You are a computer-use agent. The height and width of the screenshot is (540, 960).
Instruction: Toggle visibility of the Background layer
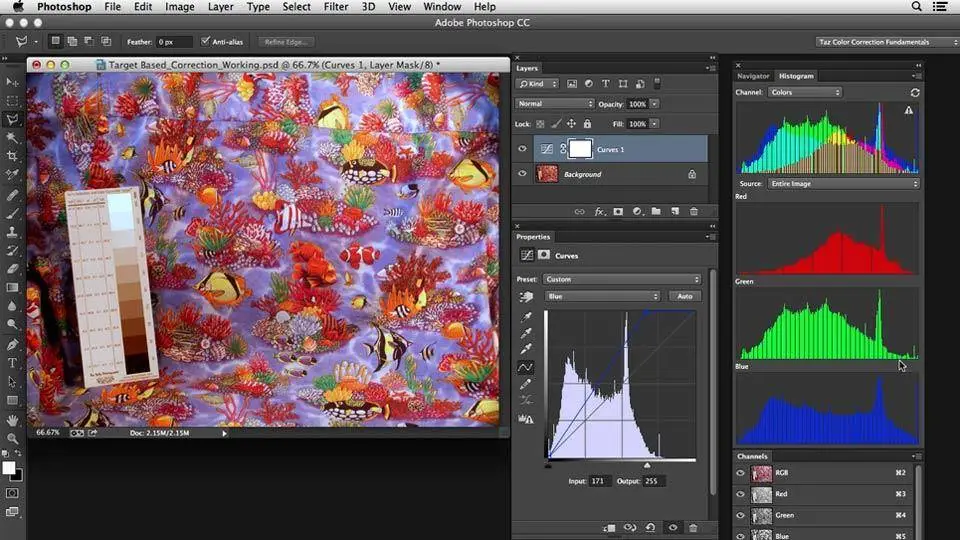point(522,174)
